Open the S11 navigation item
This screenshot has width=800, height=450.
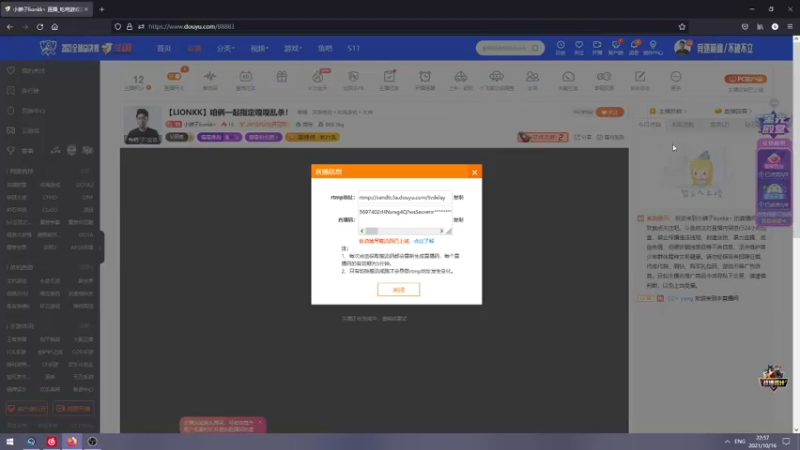[x=354, y=48]
